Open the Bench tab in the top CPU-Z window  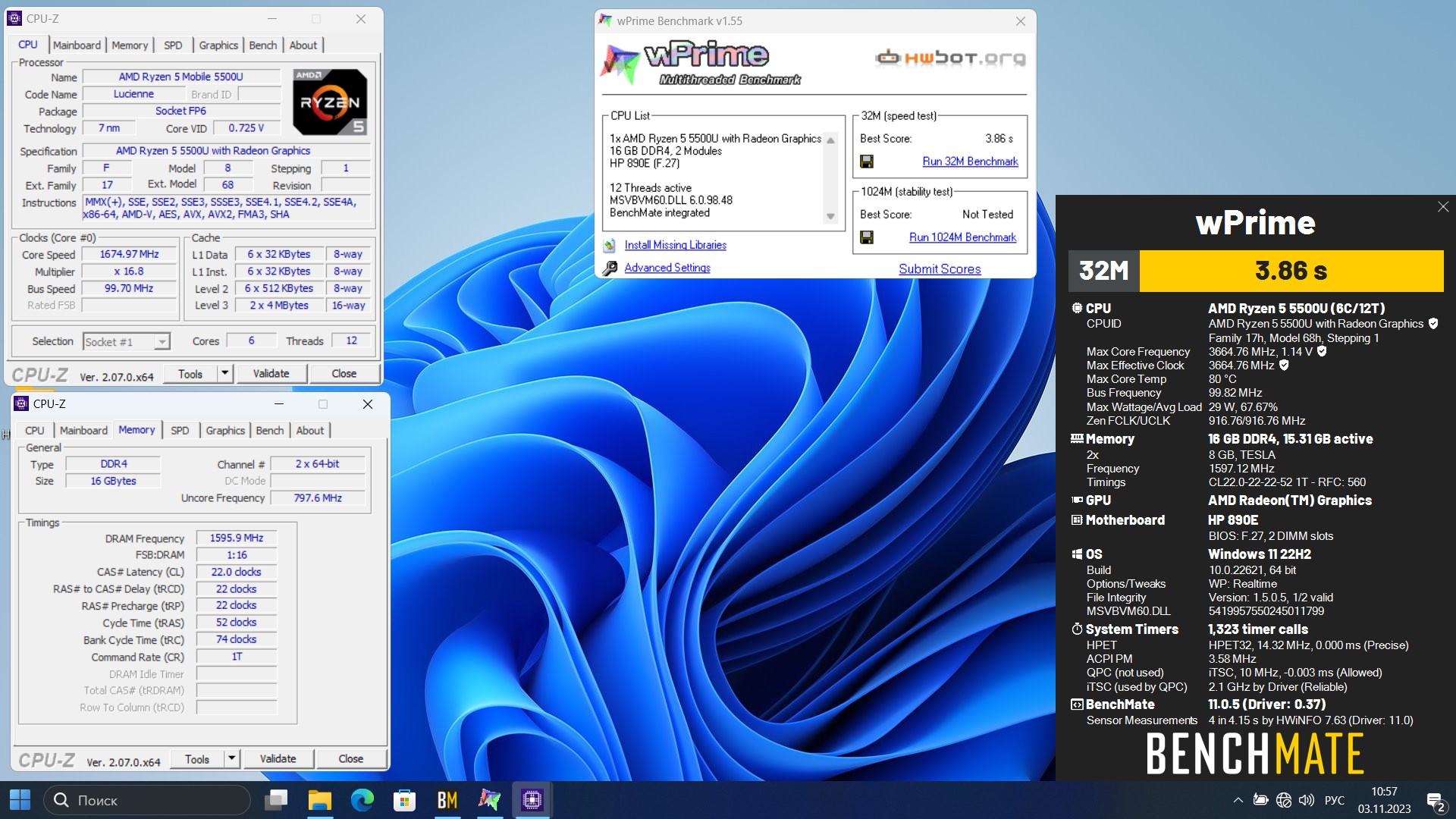pyautogui.click(x=263, y=45)
